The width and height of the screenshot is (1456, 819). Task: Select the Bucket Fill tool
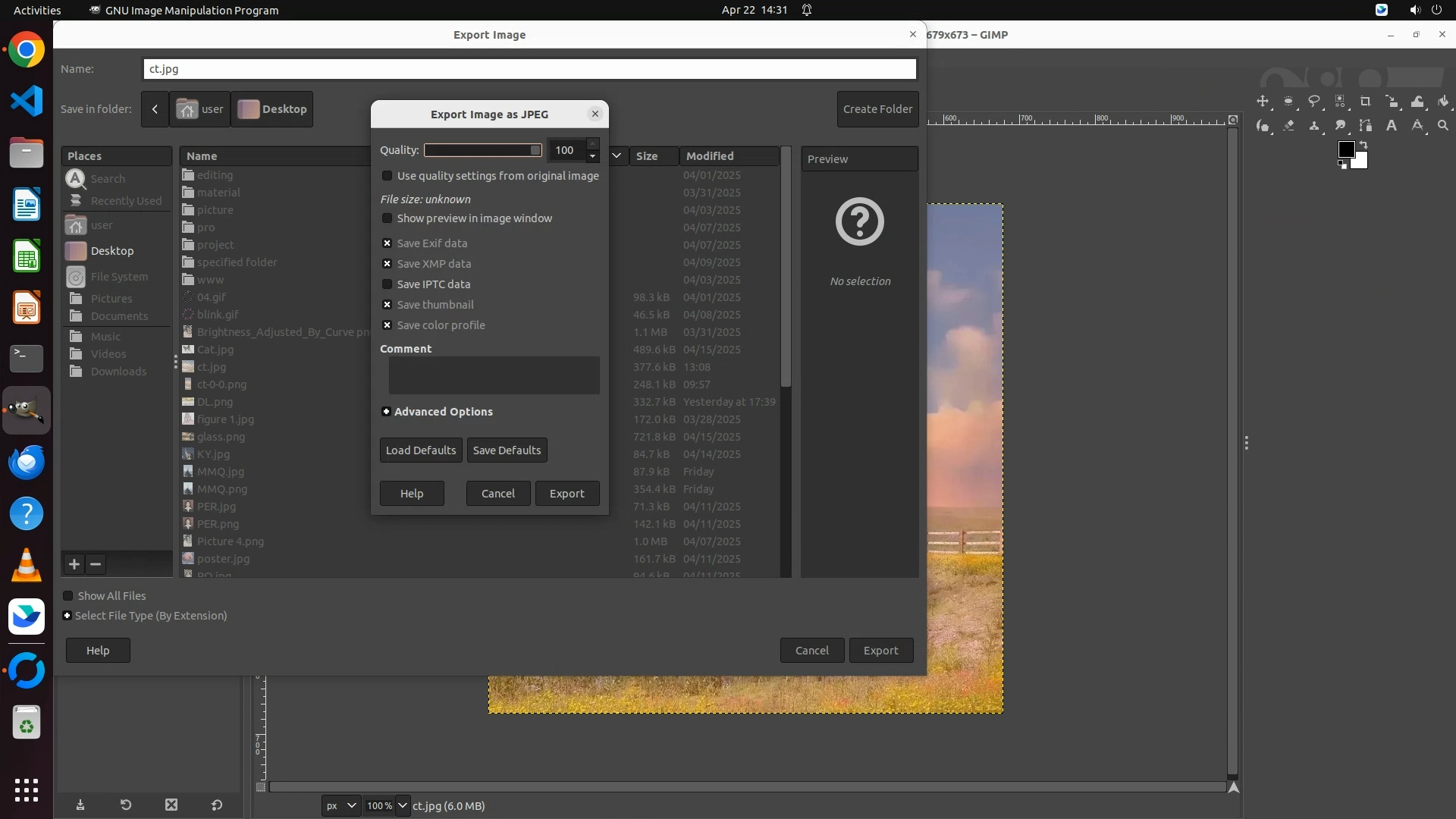coord(1443,102)
